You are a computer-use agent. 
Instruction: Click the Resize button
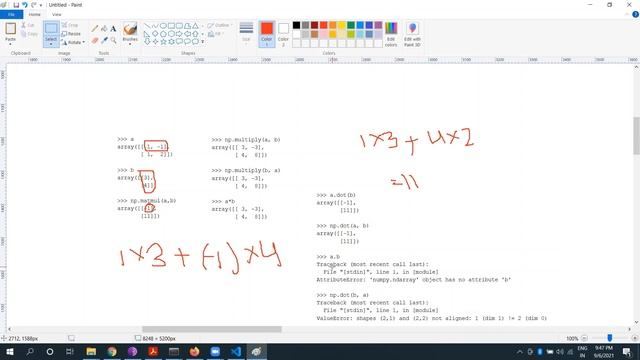tap(71, 34)
